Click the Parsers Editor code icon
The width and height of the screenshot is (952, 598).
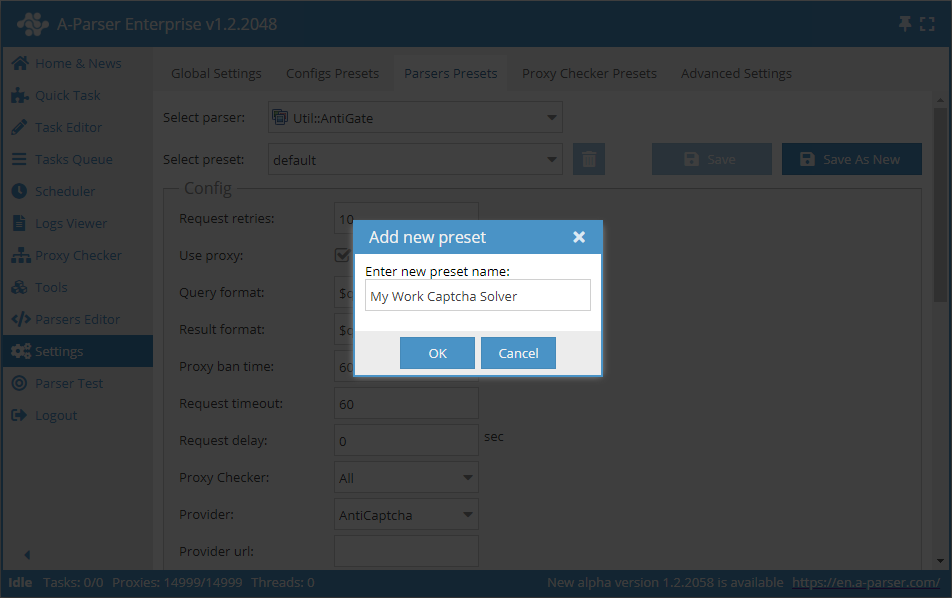click(19, 319)
